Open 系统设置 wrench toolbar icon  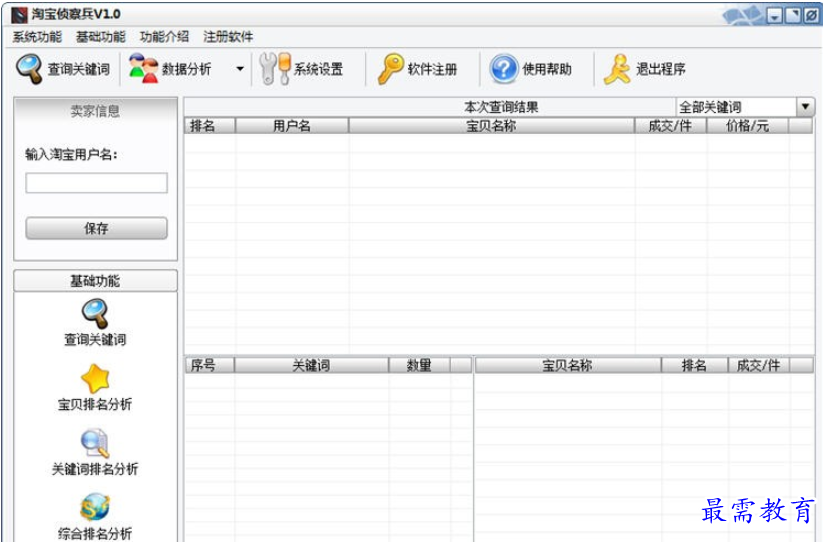tap(275, 69)
